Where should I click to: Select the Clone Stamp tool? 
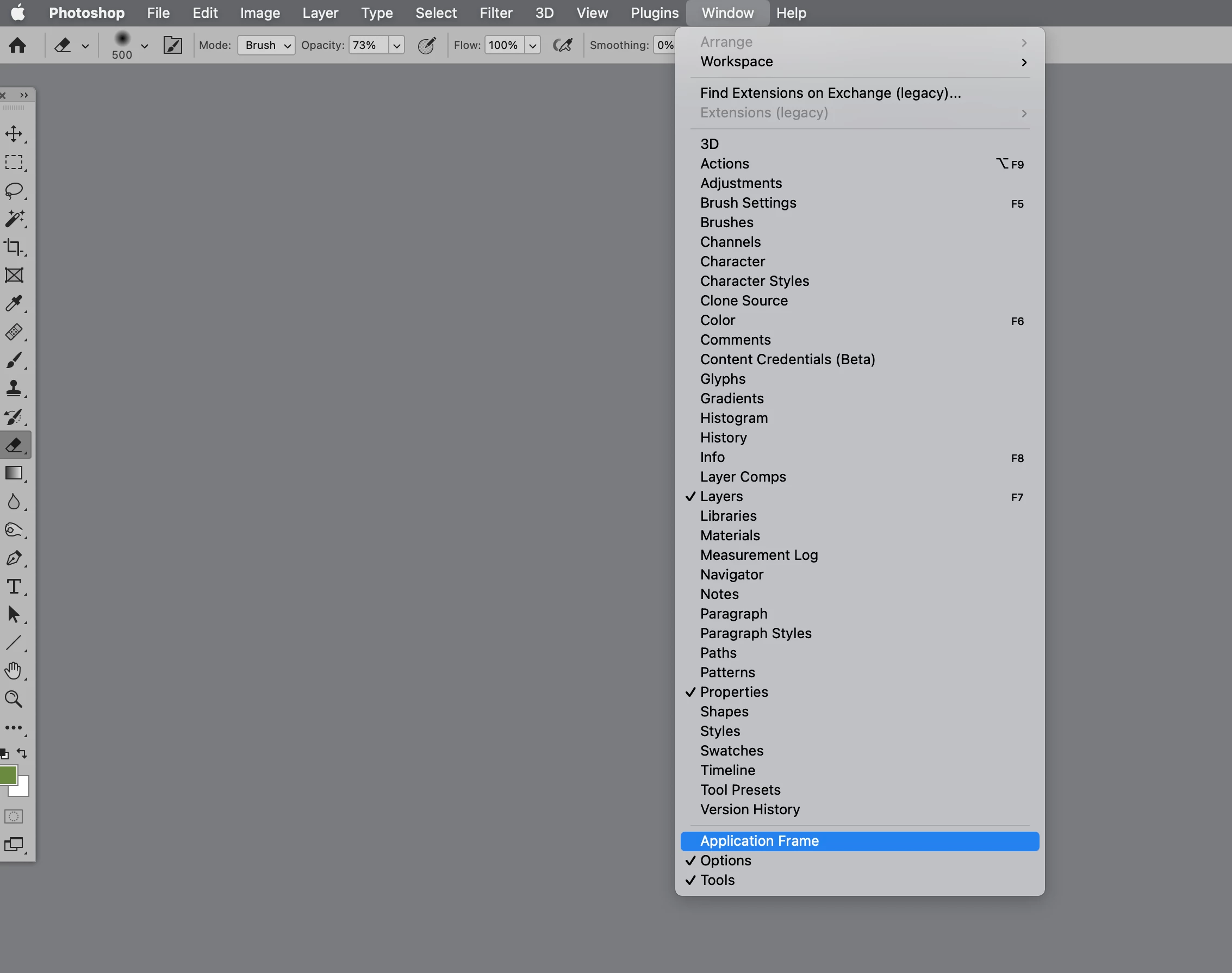coord(14,389)
